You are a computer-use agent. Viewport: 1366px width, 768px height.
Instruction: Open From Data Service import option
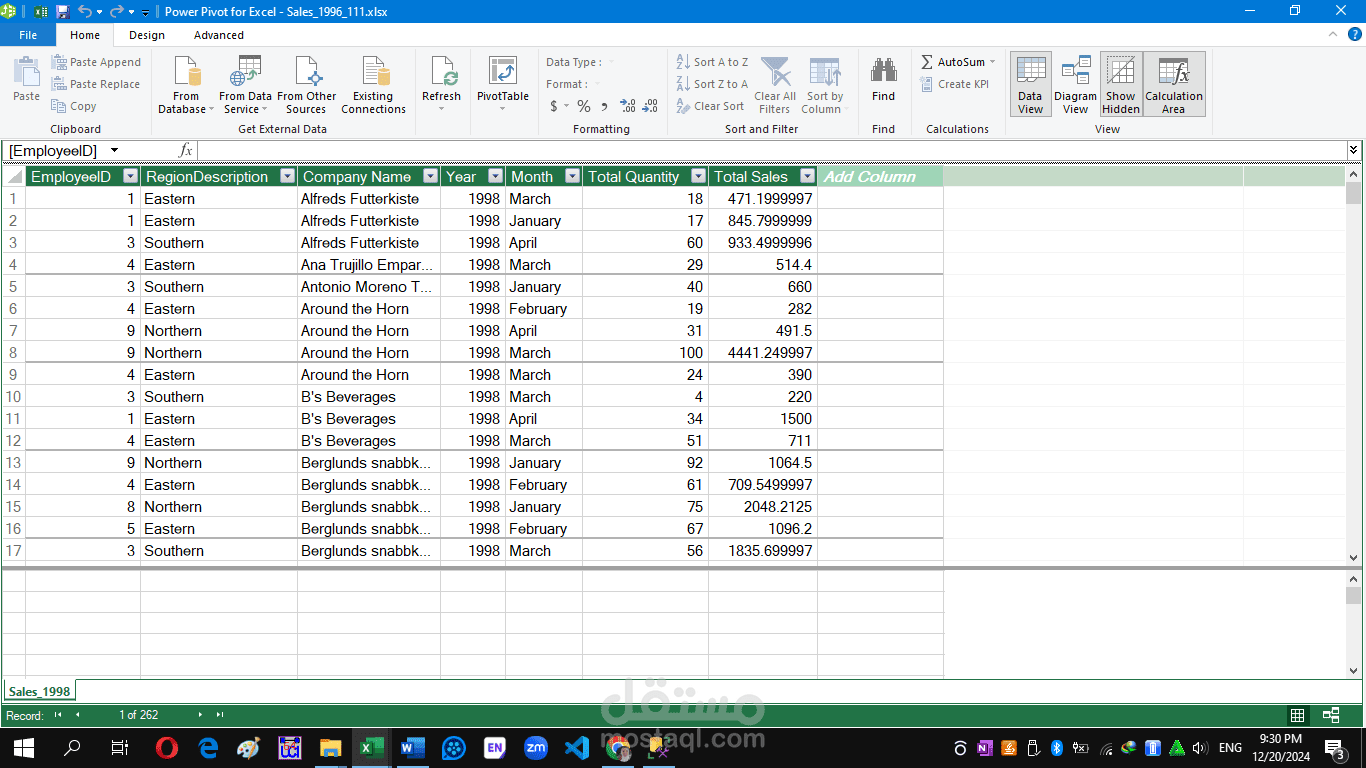(245, 85)
